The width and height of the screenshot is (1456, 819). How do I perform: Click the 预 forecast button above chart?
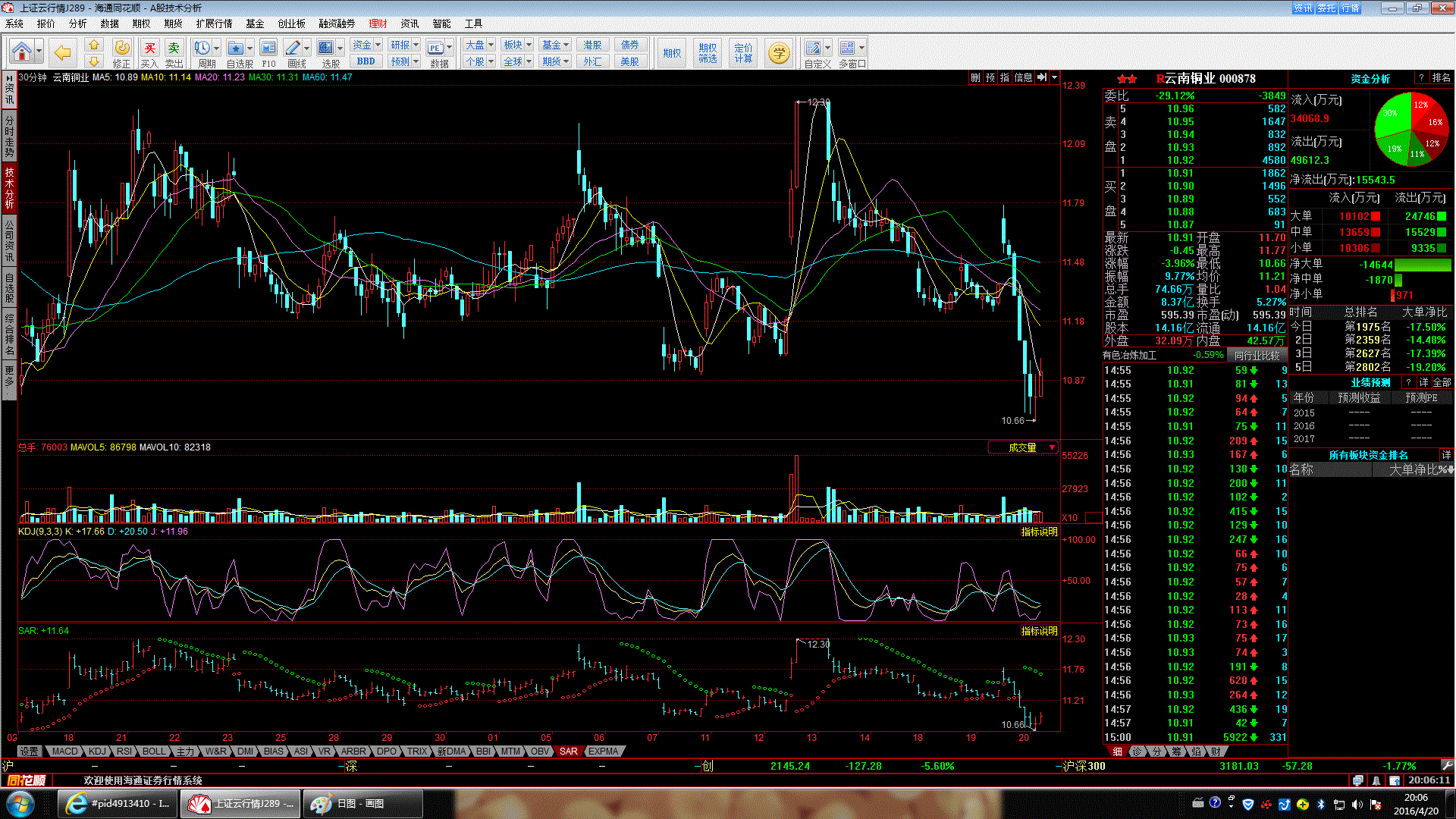[x=990, y=77]
